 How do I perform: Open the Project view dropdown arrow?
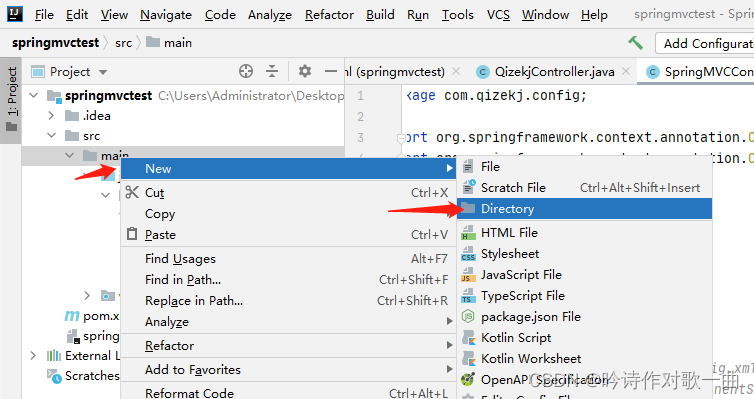(x=103, y=72)
